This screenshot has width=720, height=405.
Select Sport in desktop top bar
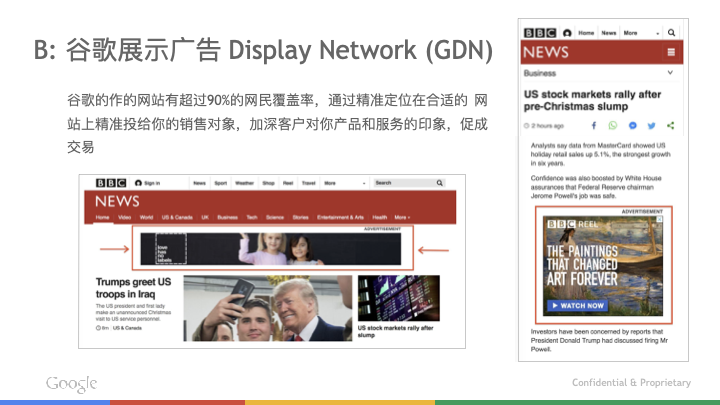(x=221, y=183)
